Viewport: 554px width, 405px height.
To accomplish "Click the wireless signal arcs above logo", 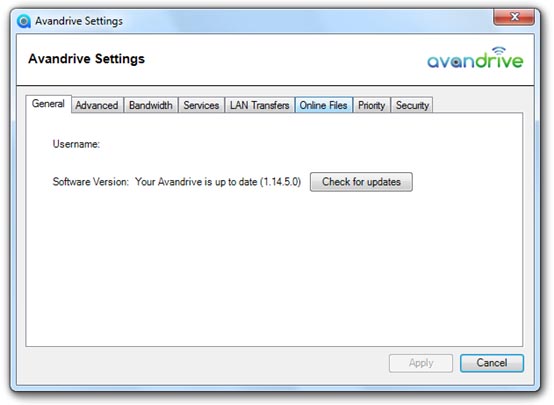I will click(x=499, y=51).
